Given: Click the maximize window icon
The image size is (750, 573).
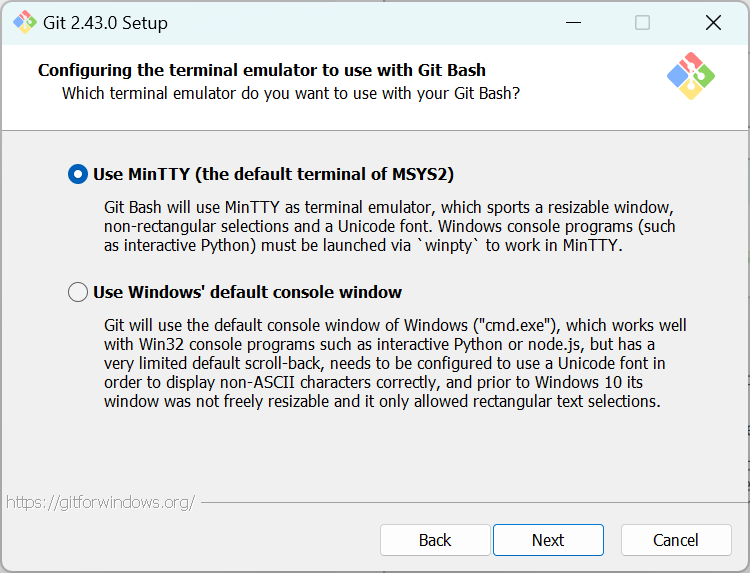Looking at the screenshot, I should 642,22.
